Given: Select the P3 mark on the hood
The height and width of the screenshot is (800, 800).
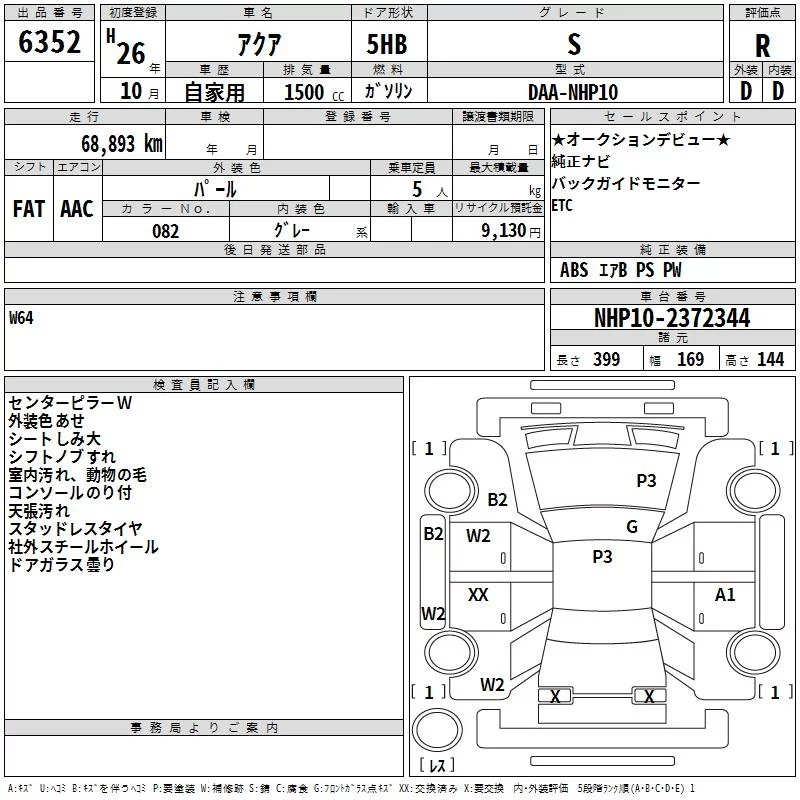Looking at the screenshot, I should (646, 480).
